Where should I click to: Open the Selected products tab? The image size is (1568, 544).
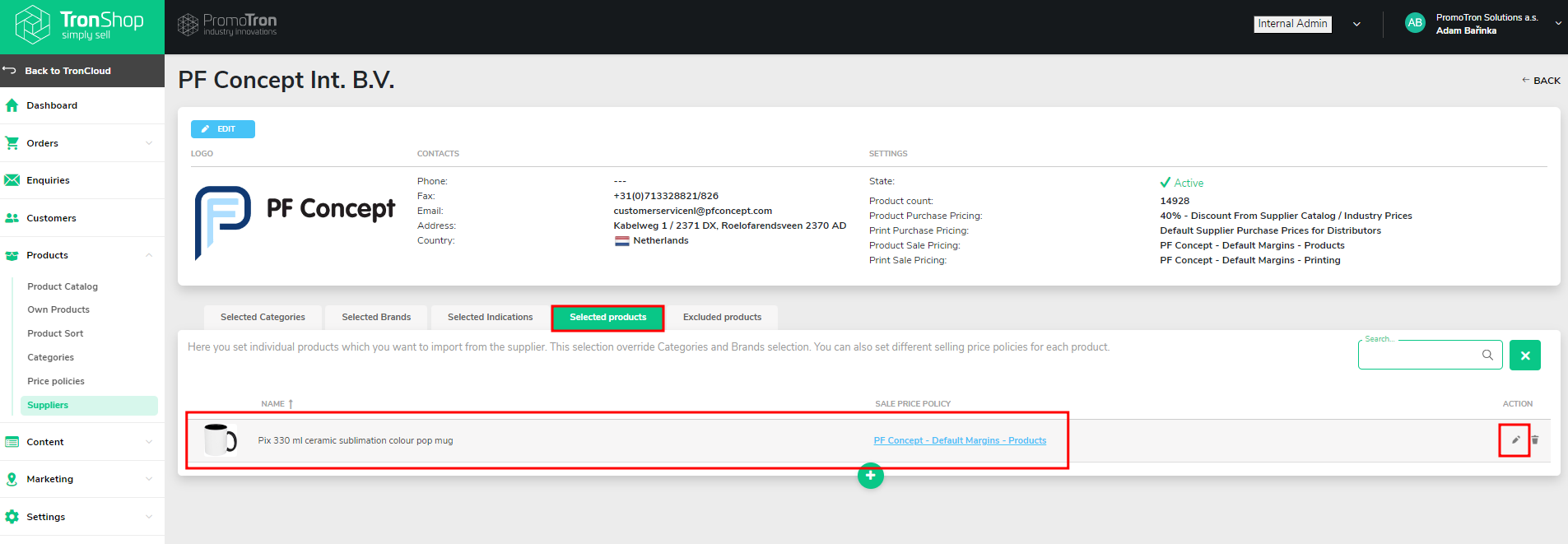[607, 318]
